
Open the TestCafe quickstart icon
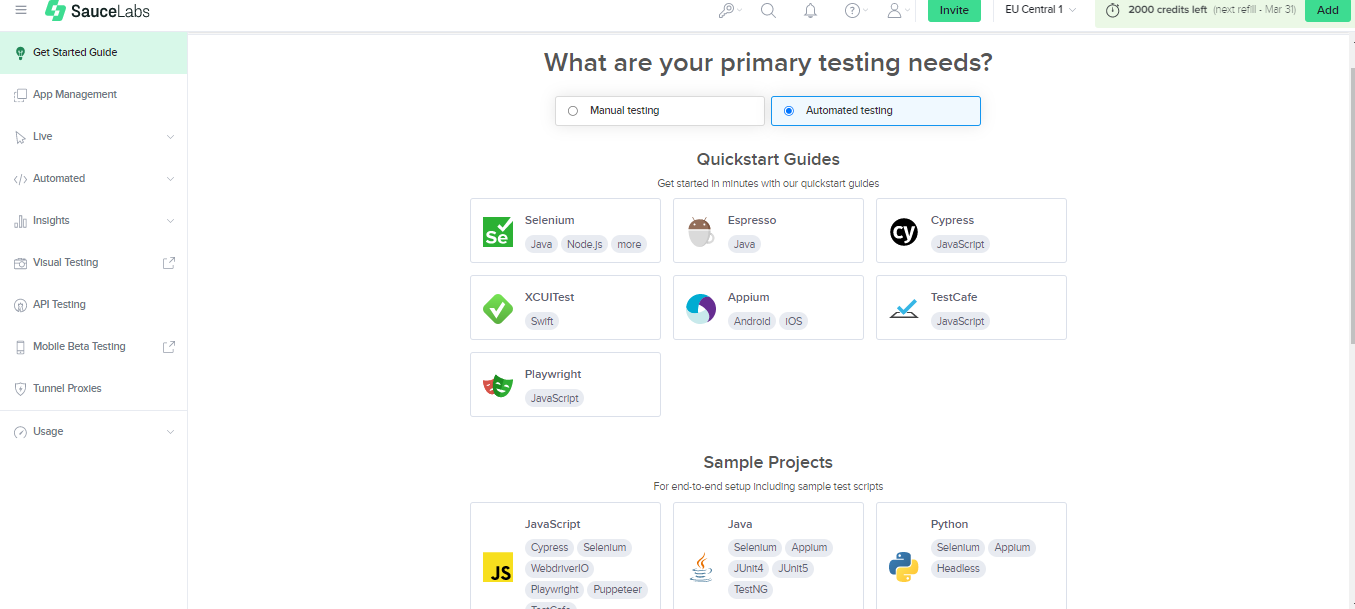tap(903, 308)
